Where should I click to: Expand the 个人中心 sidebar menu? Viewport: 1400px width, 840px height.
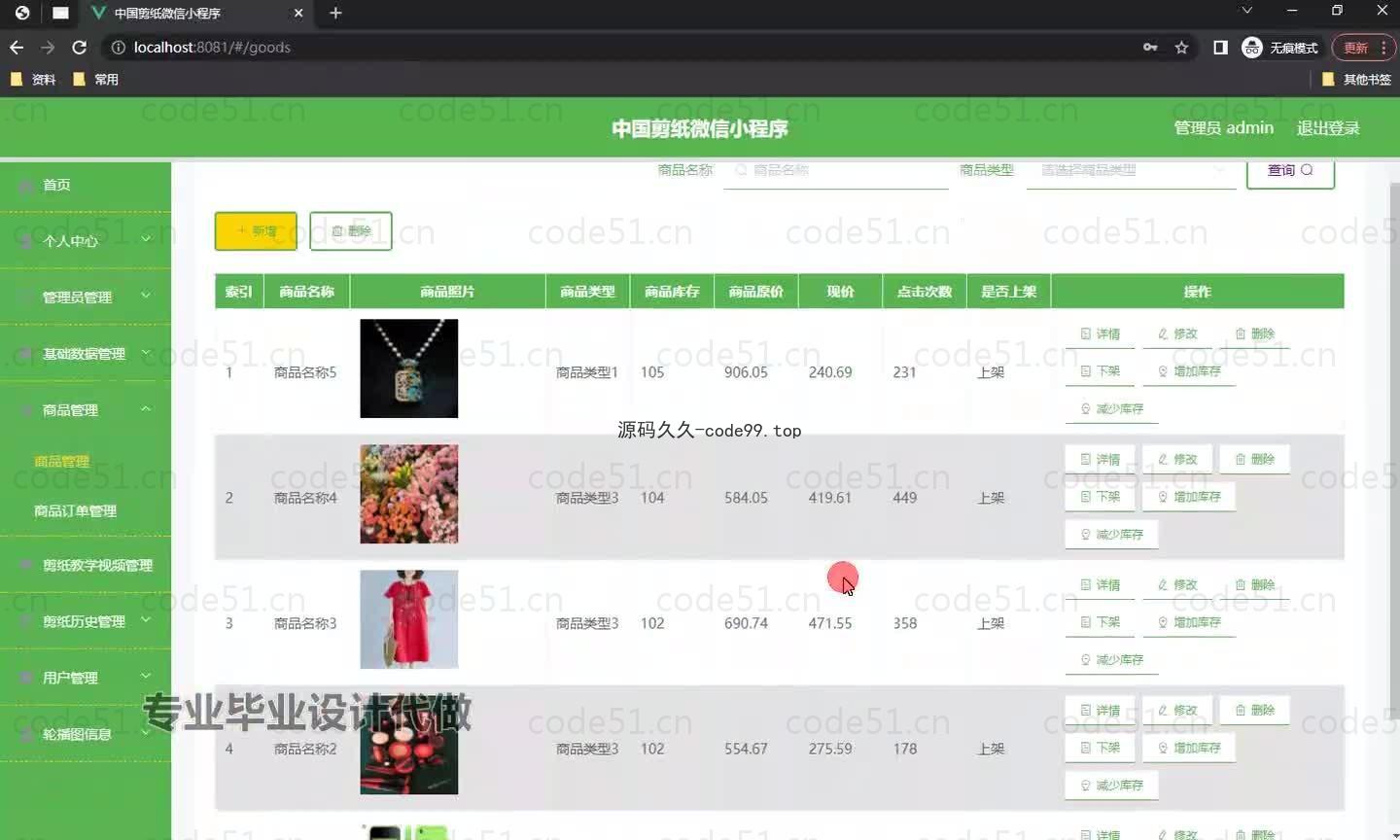[x=86, y=240]
